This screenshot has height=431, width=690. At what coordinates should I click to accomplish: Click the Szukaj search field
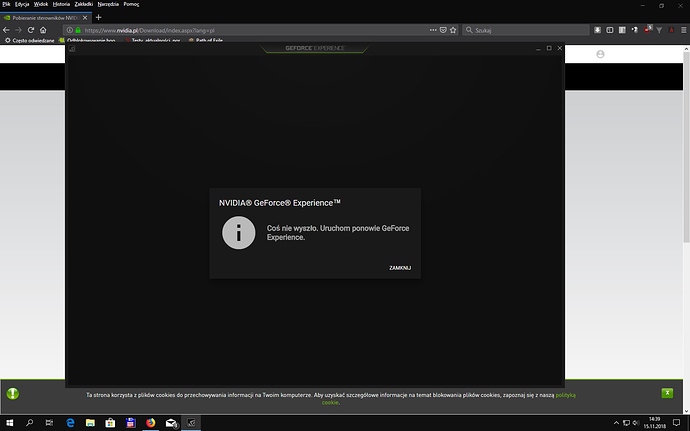(x=526, y=30)
